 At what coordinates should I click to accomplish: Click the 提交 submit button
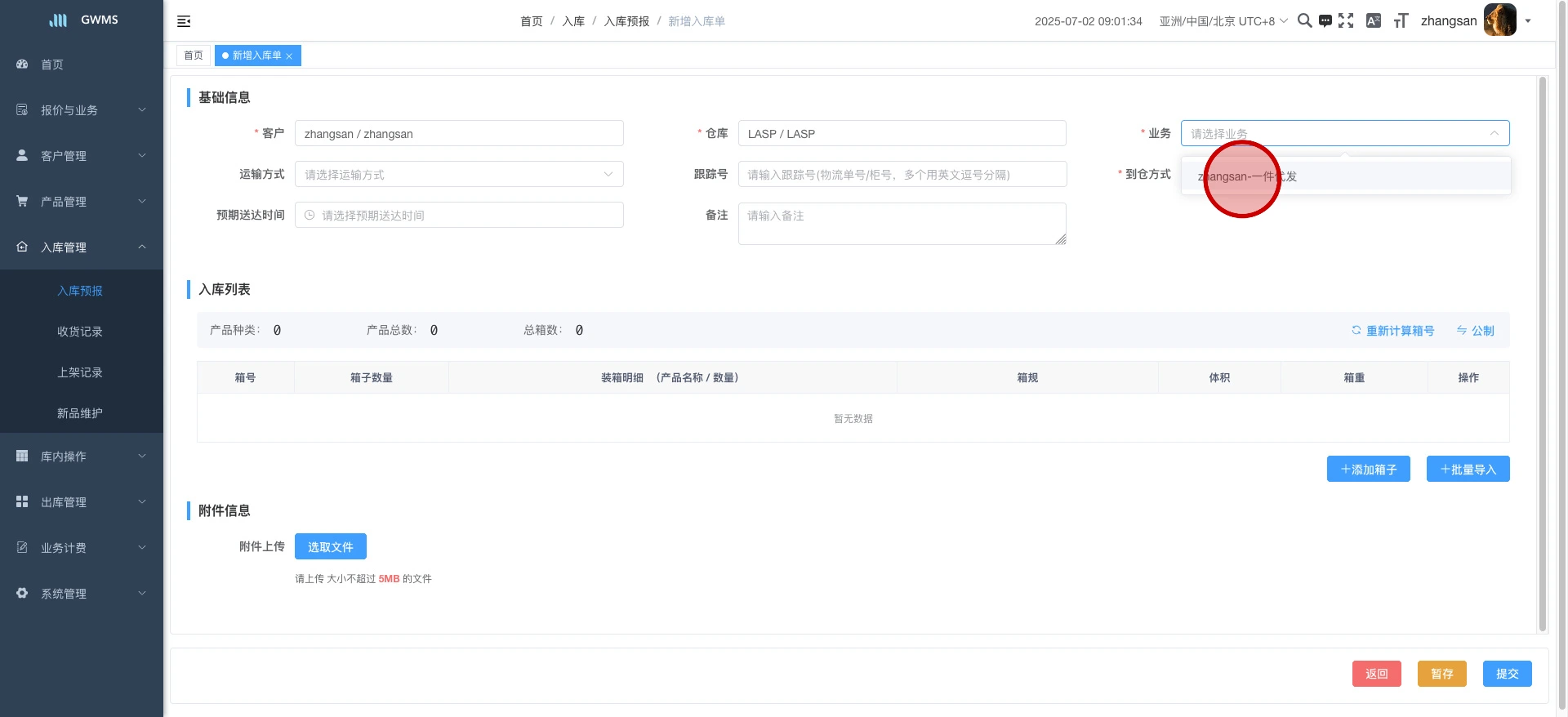pos(1507,674)
